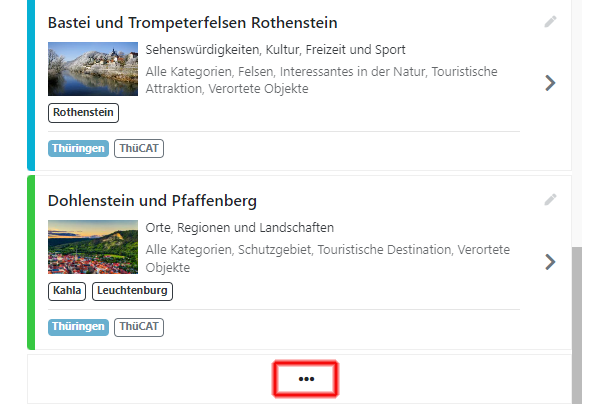The image size is (616, 414).
Task: Edit Bastei und Trompeterfelsen Rothenstein with pencil icon
Action: [550, 22]
